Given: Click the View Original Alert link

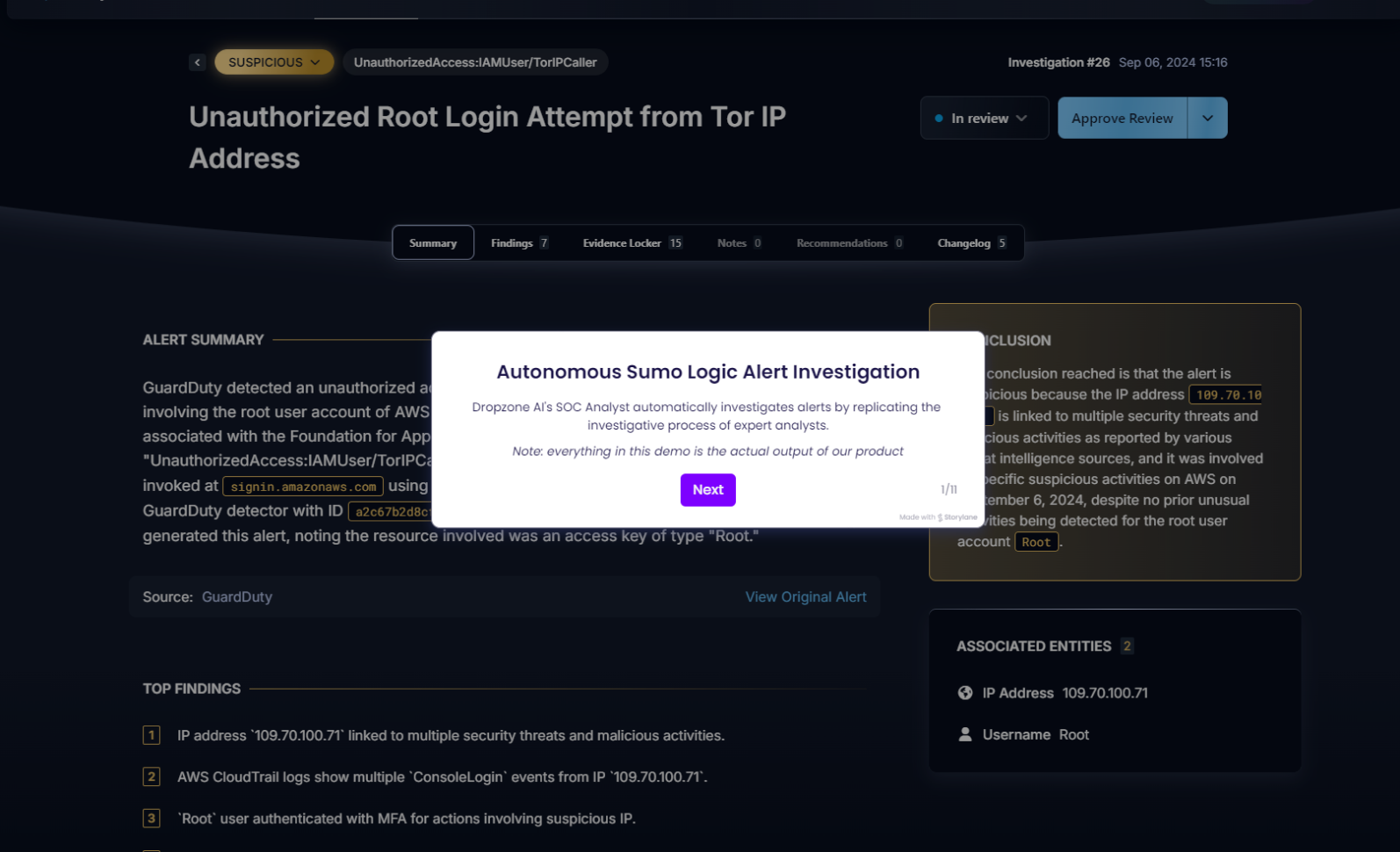Looking at the screenshot, I should (805, 596).
